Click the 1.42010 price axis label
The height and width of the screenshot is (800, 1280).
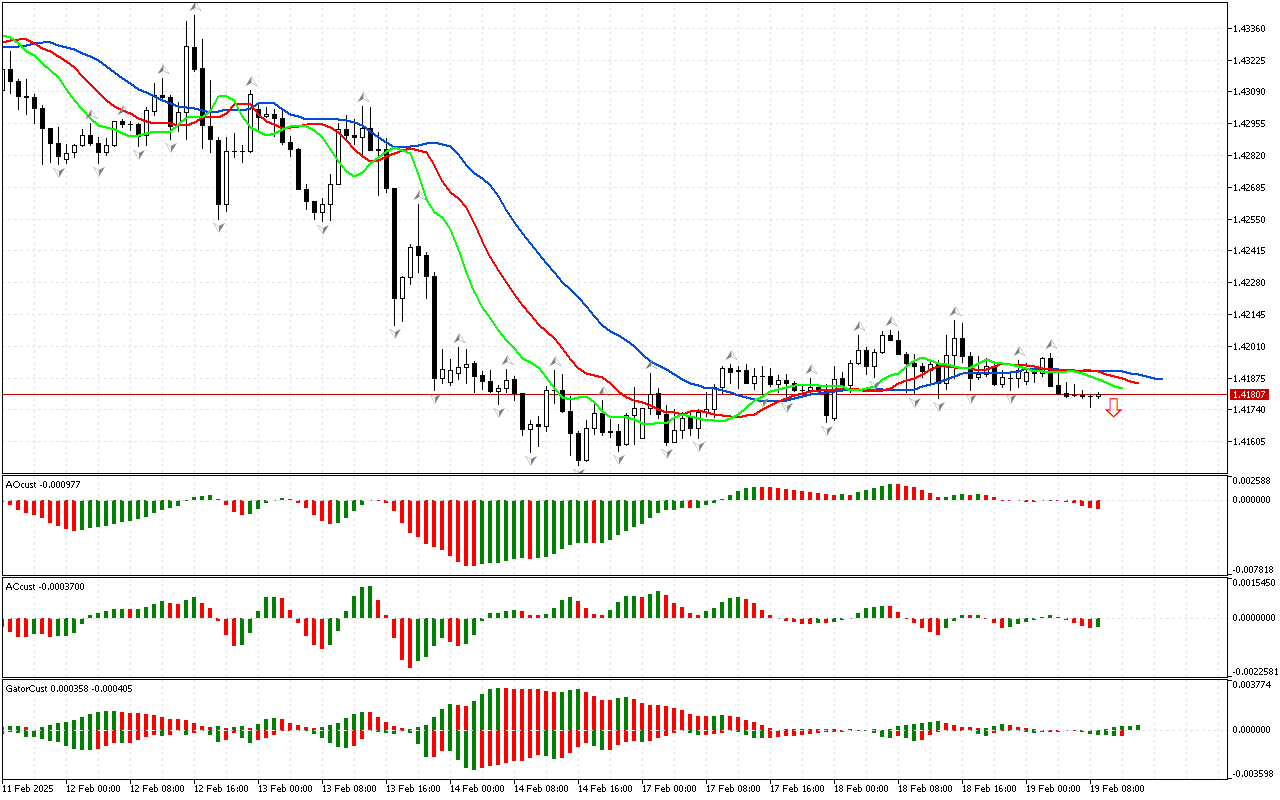[1251, 347]
